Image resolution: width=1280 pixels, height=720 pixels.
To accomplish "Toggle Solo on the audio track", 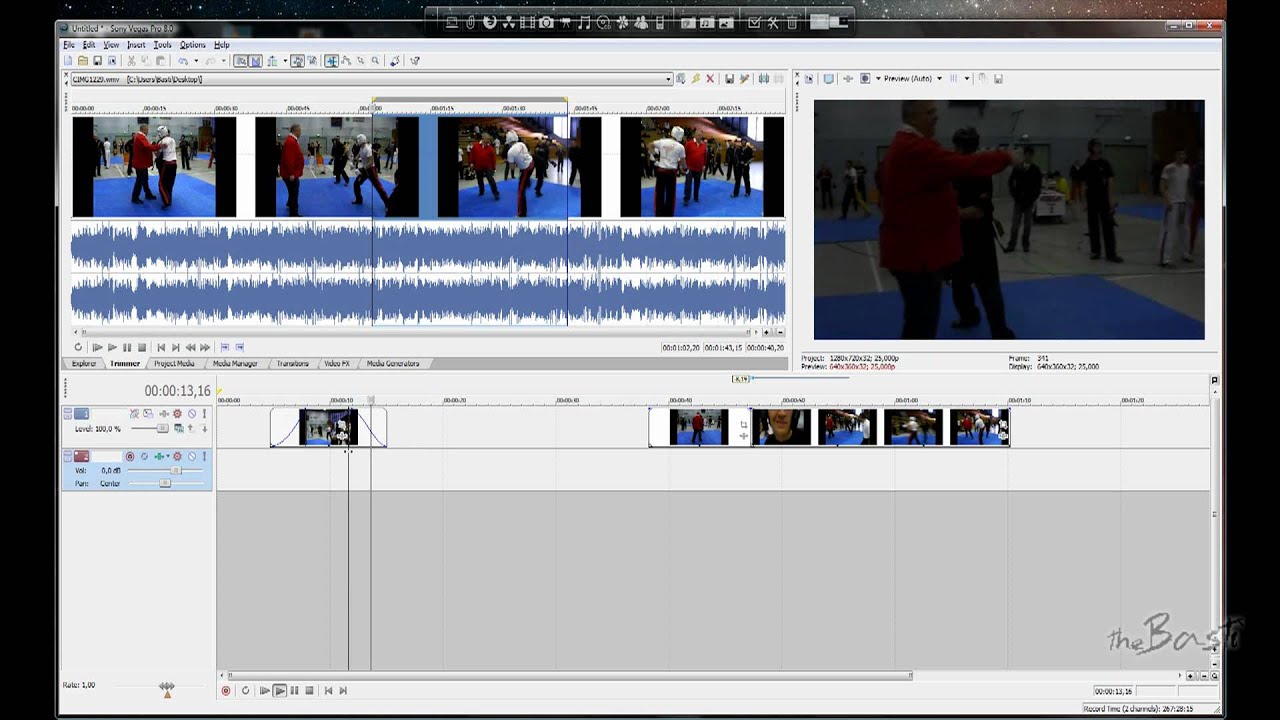I will [204, 456].
